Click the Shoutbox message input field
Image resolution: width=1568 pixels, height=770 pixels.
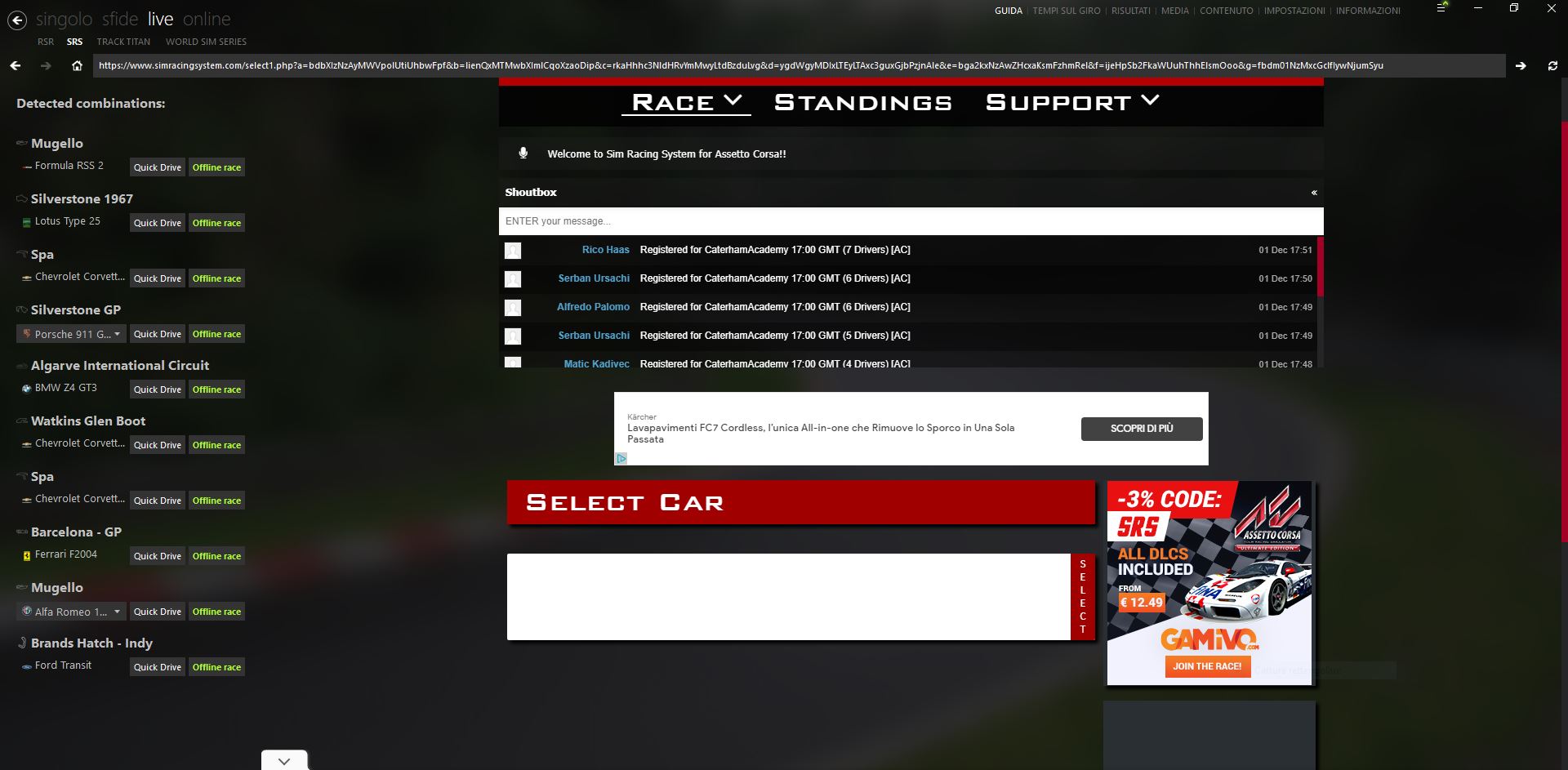[911, 221]
